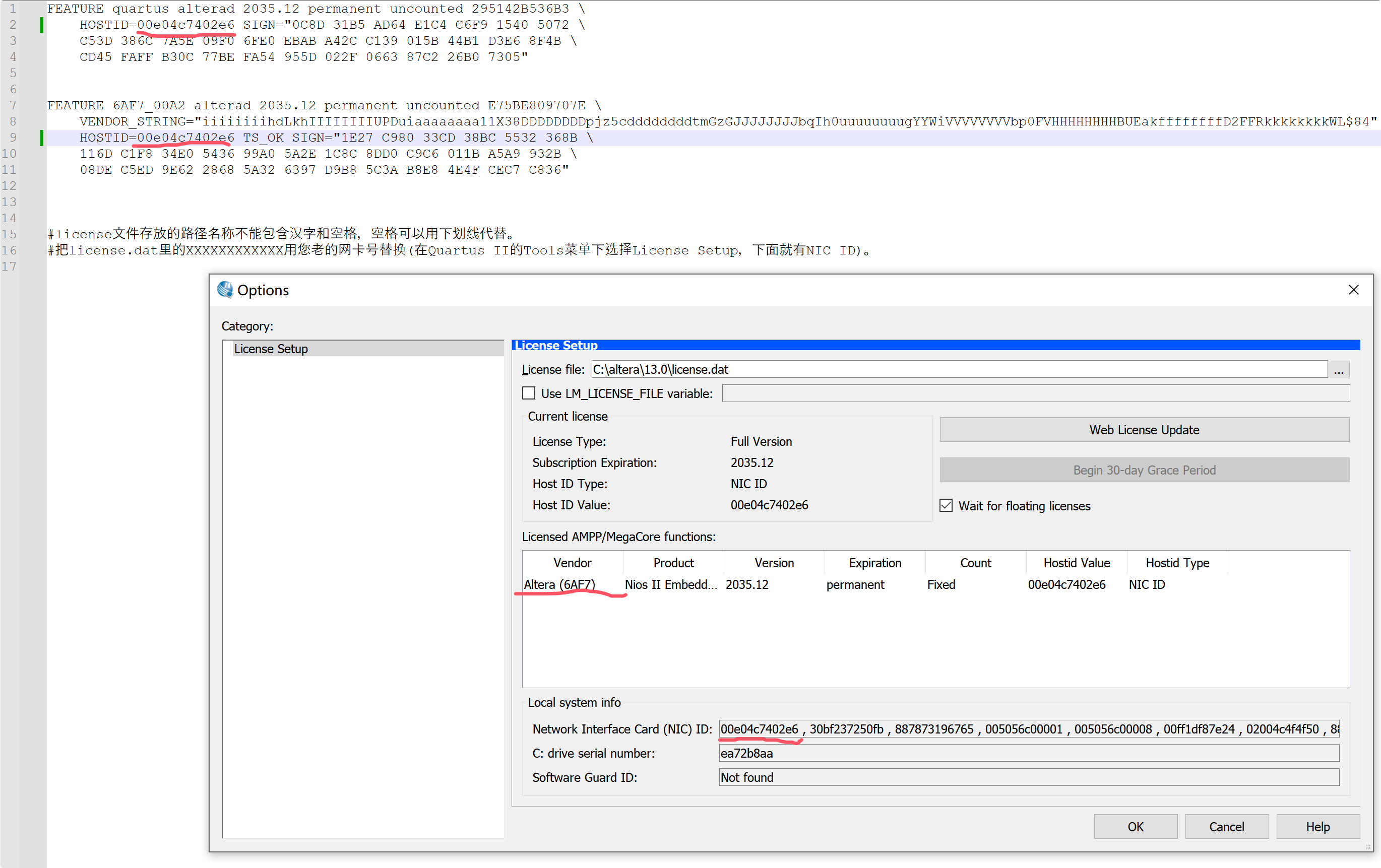This screenshot has width=1381, height=868.
Task: Click Begin 30-day Grace Period button
Action: (1144, 470)
